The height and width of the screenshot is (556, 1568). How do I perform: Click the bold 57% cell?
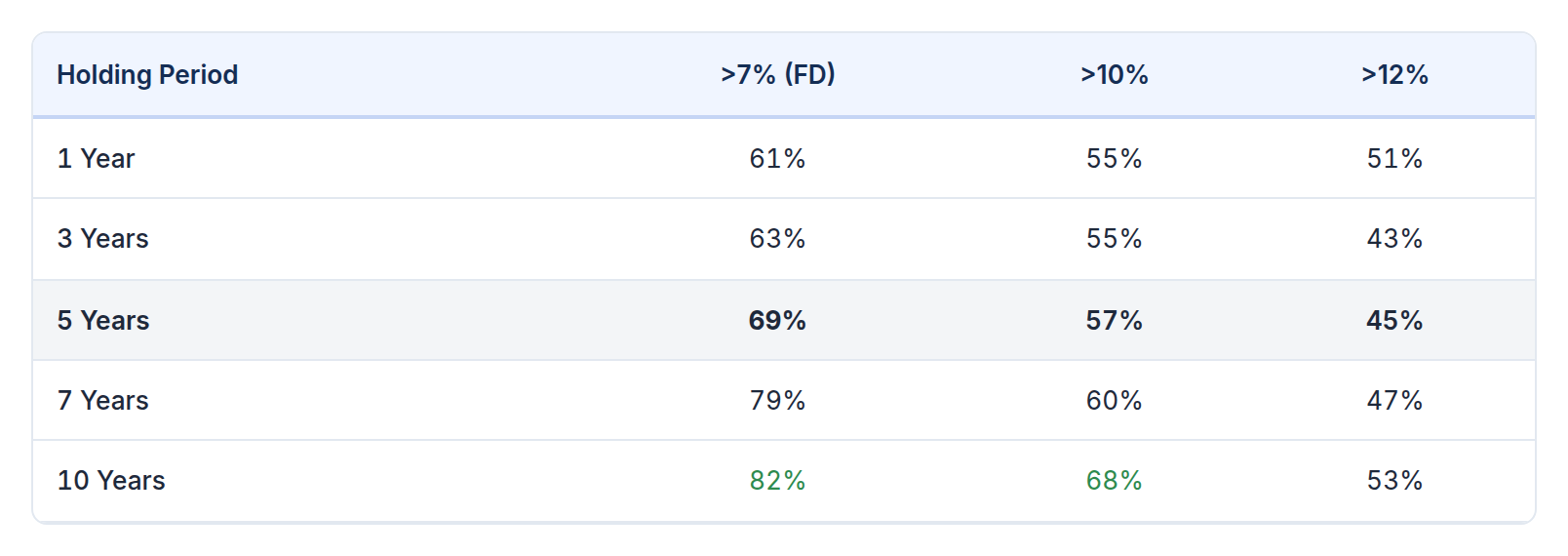click(1114, 321)
